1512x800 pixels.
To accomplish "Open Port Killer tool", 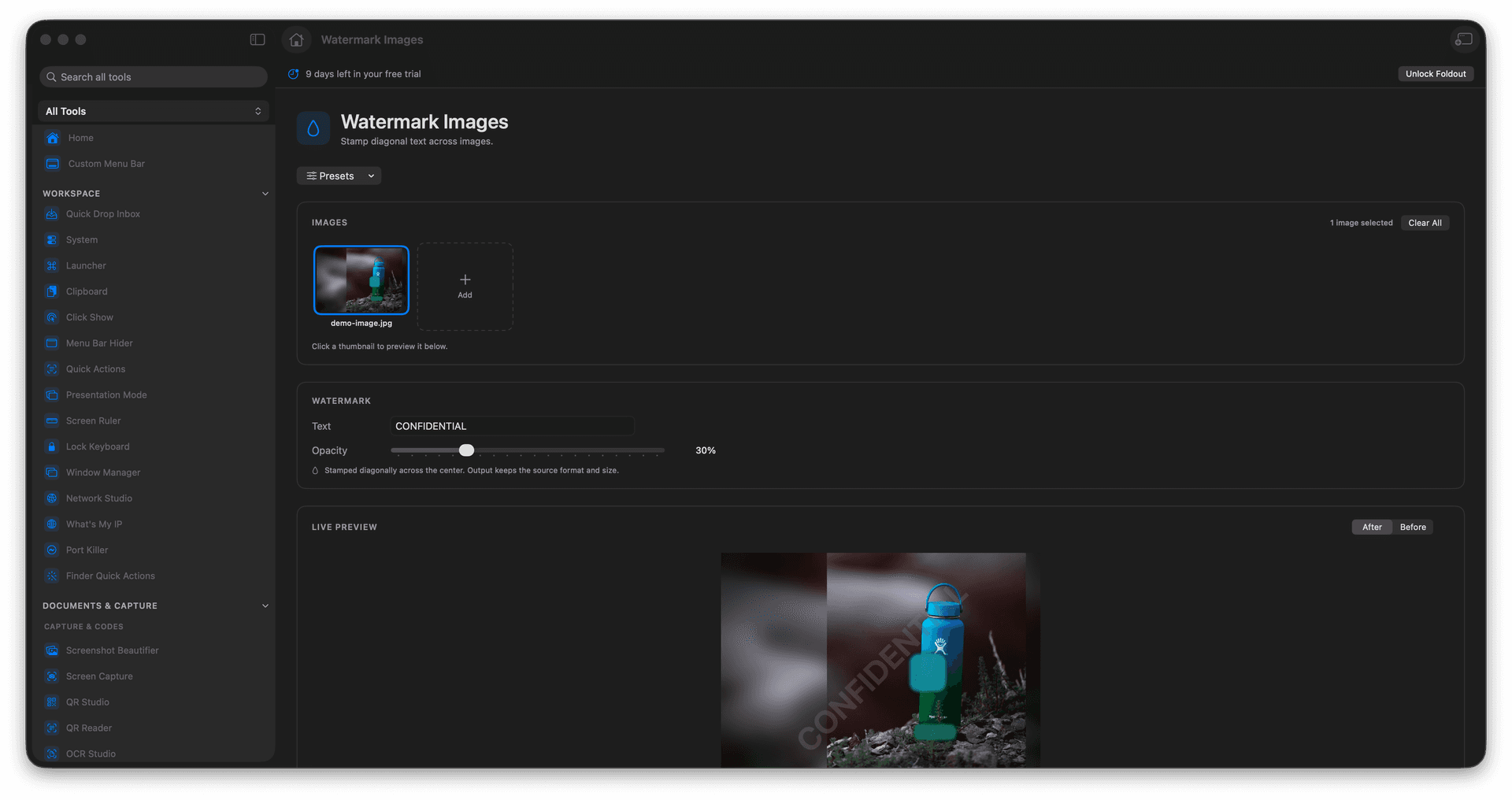I will [154, 550].
